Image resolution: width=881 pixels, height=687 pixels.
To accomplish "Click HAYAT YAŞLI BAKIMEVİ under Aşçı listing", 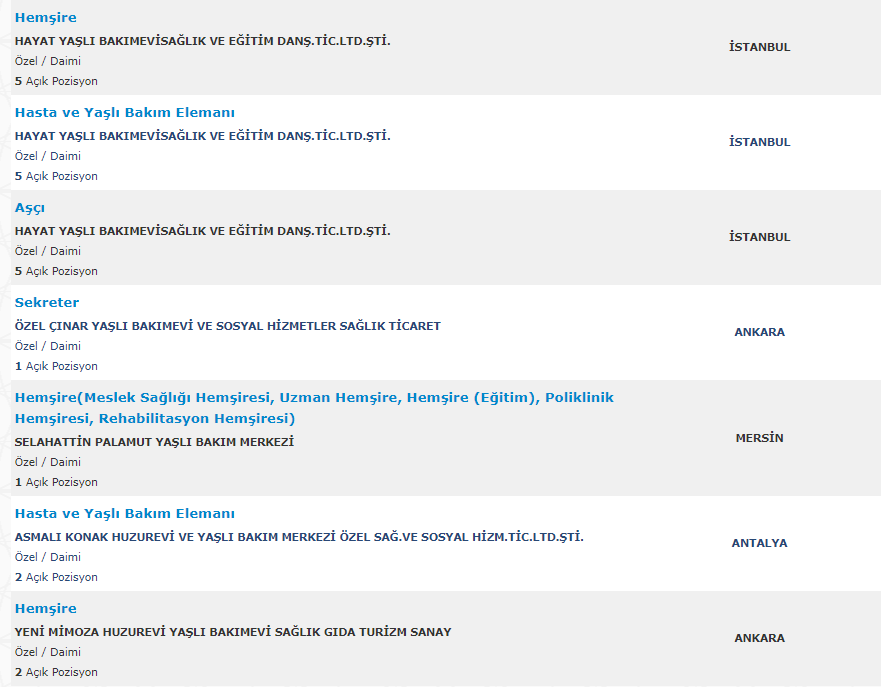I will [x=202, y=231].
